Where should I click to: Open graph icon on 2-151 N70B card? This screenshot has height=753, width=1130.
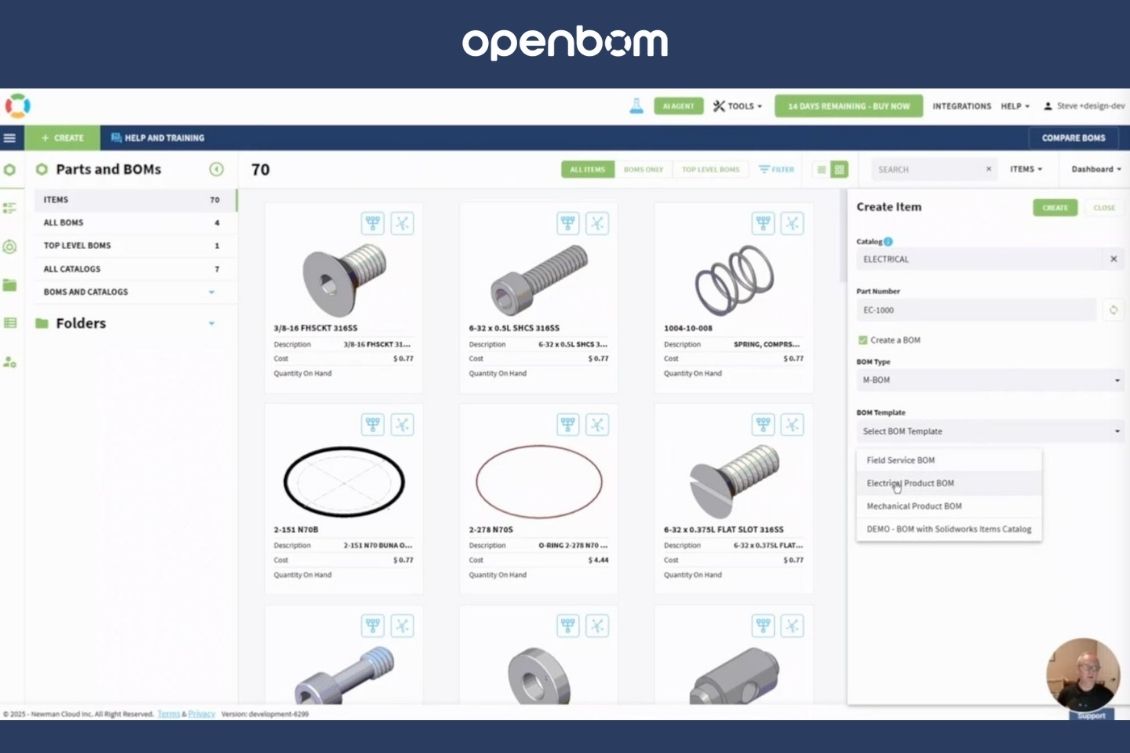[402, 424]
